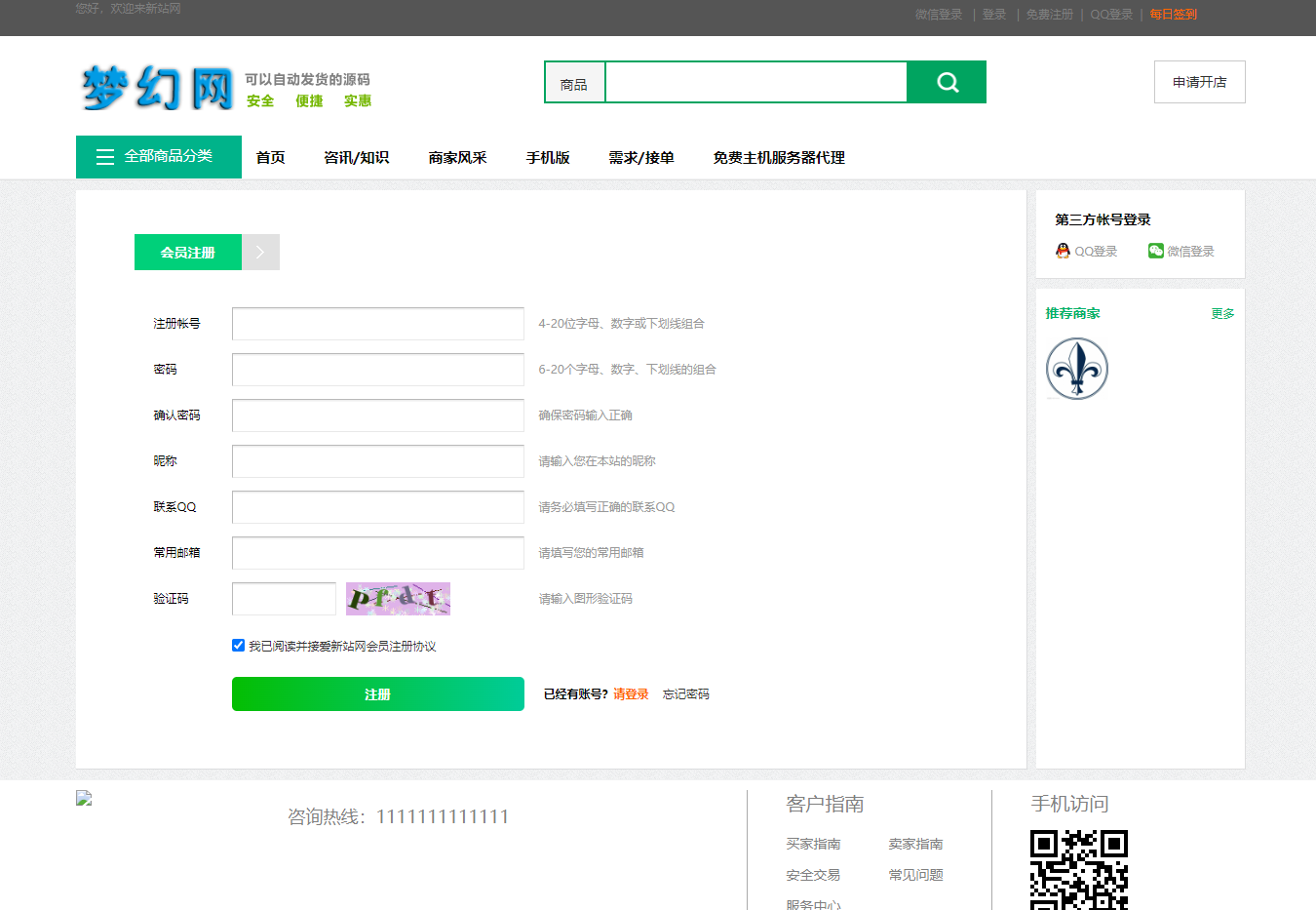Toggle the 会员注册协议 agreement checkbox
Viewport: 1316px width, 910px height.
(x=238, y=645)
